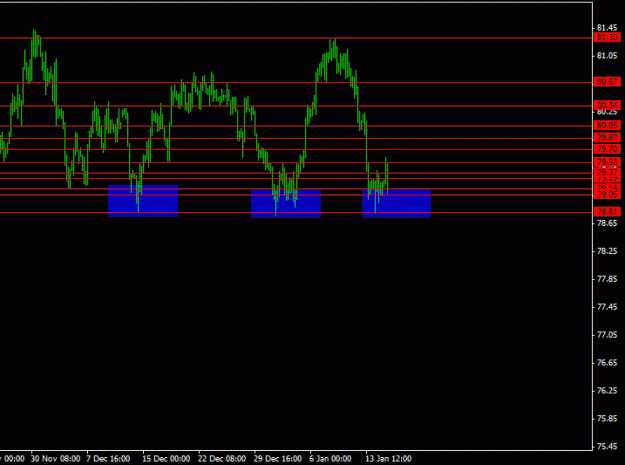Click the 77.45 price scale value
This screenshot has width=625, height=465.
[607, 307]
